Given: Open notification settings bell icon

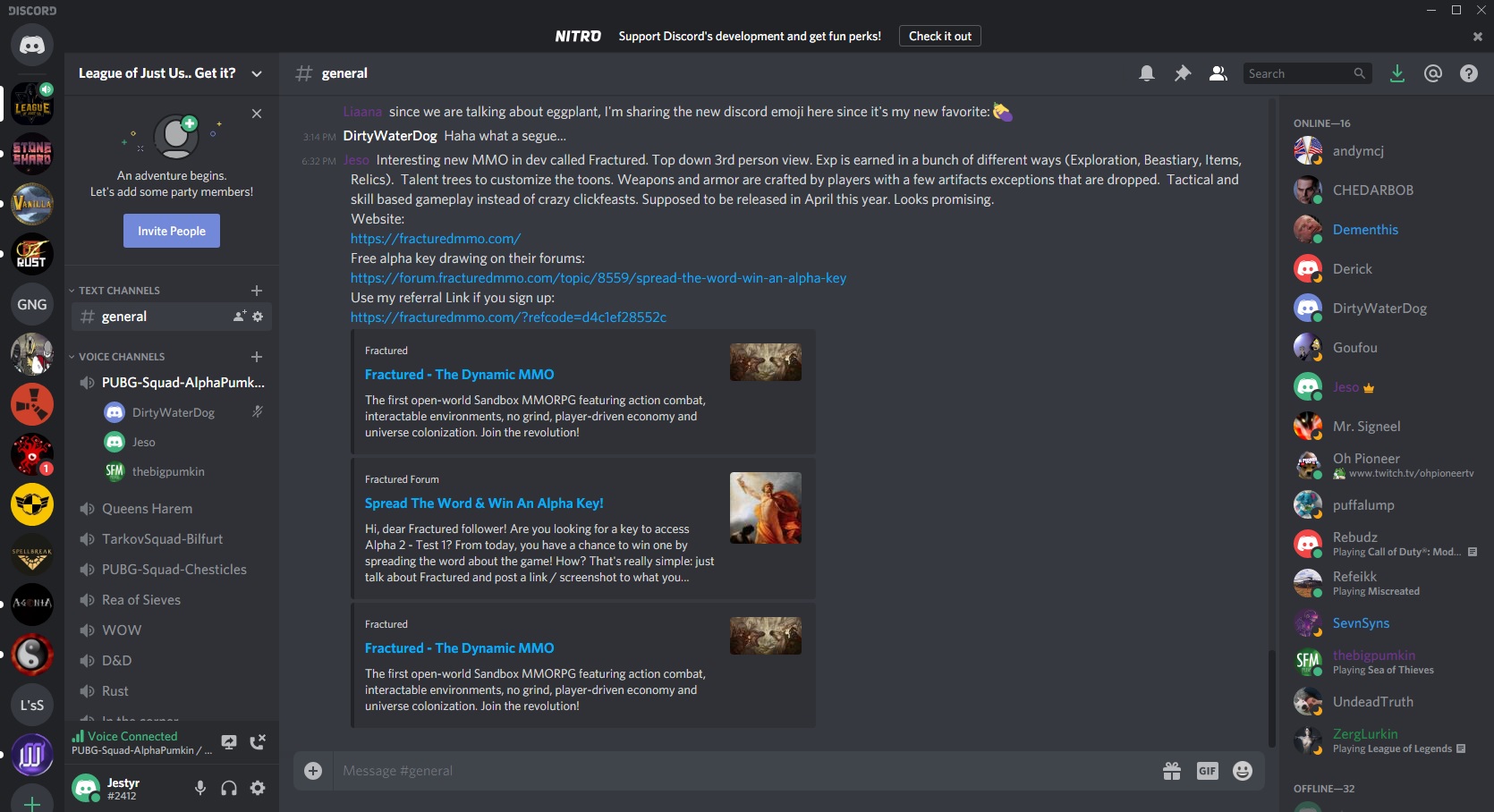Looking at the screenshot, I should [1147, 73].
